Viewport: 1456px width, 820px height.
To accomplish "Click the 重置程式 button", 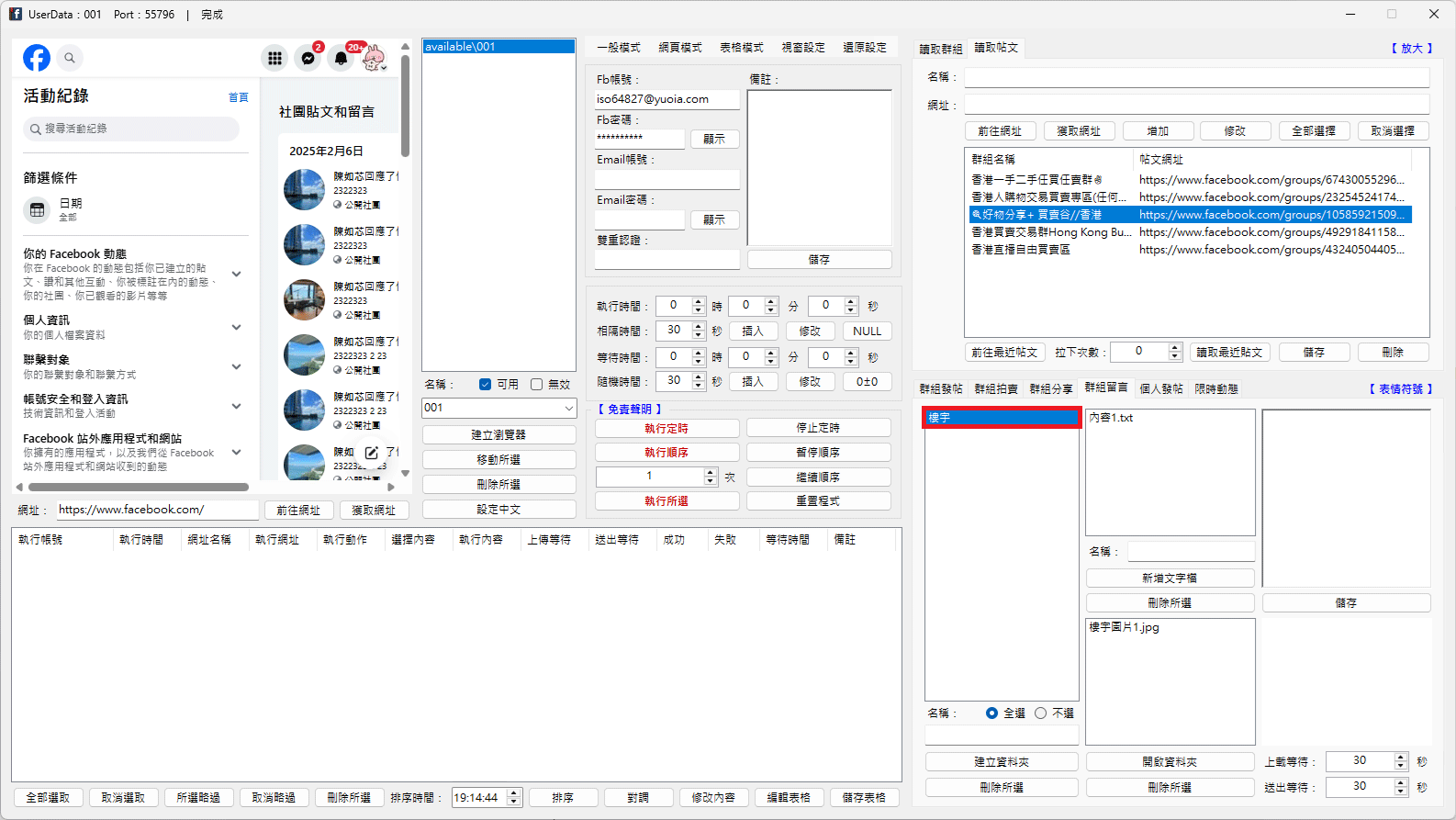I will 819,501.
